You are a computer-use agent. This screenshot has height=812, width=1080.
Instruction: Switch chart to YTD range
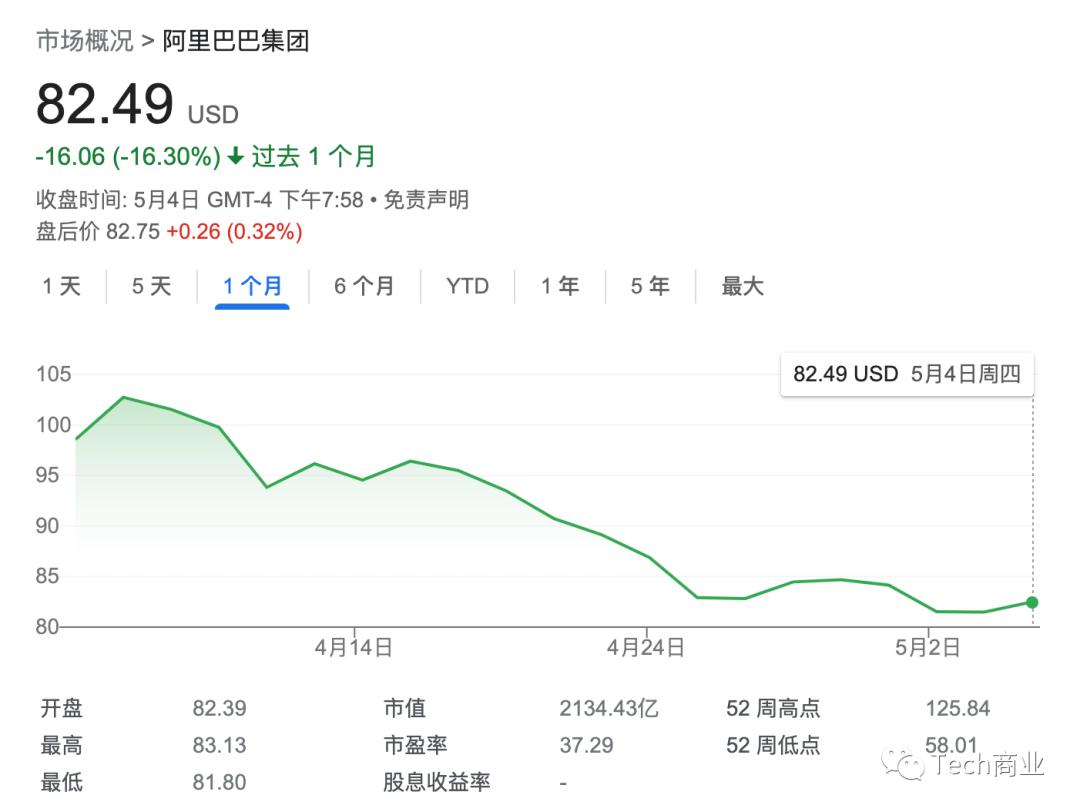(467, 286)
